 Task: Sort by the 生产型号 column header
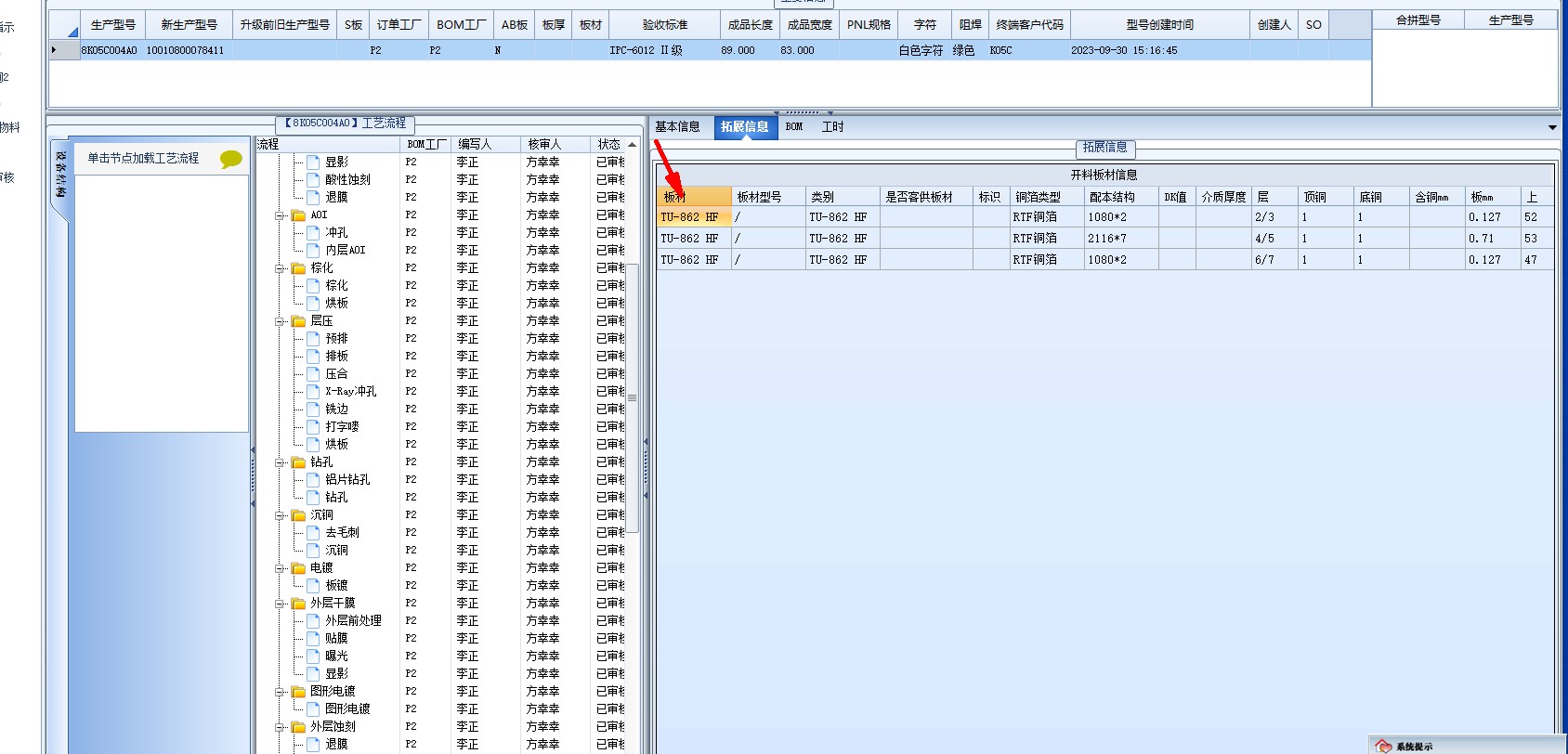pyautogui.click(x=113, y=25)
